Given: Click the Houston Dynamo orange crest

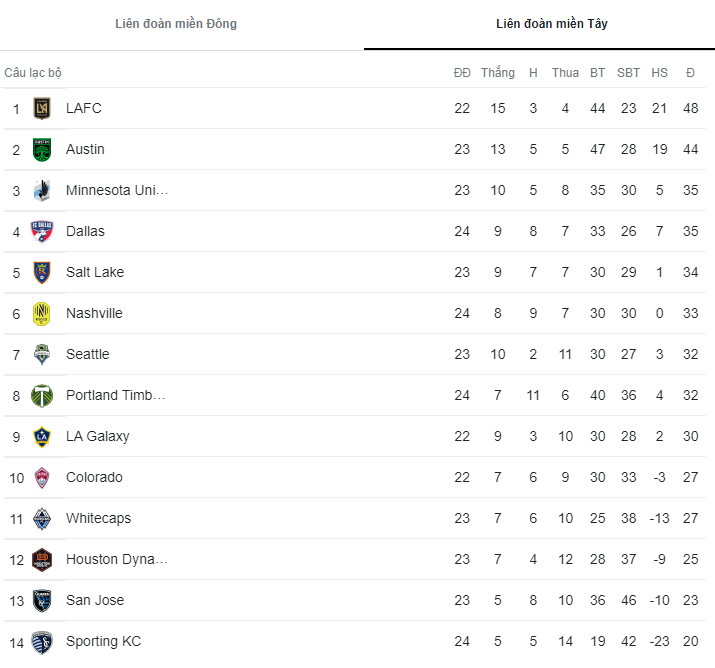Looking at the screenshot, I should click(x=41, y=559).
